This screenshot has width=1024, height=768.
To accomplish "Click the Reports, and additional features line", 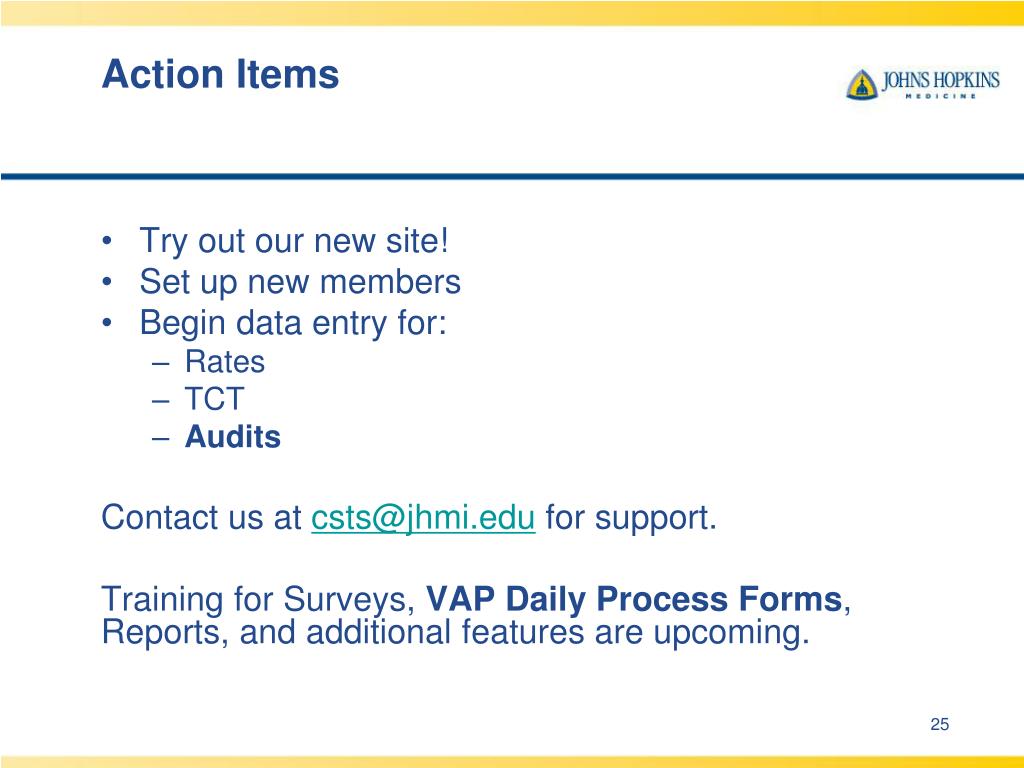I will [x=456, y=632].
